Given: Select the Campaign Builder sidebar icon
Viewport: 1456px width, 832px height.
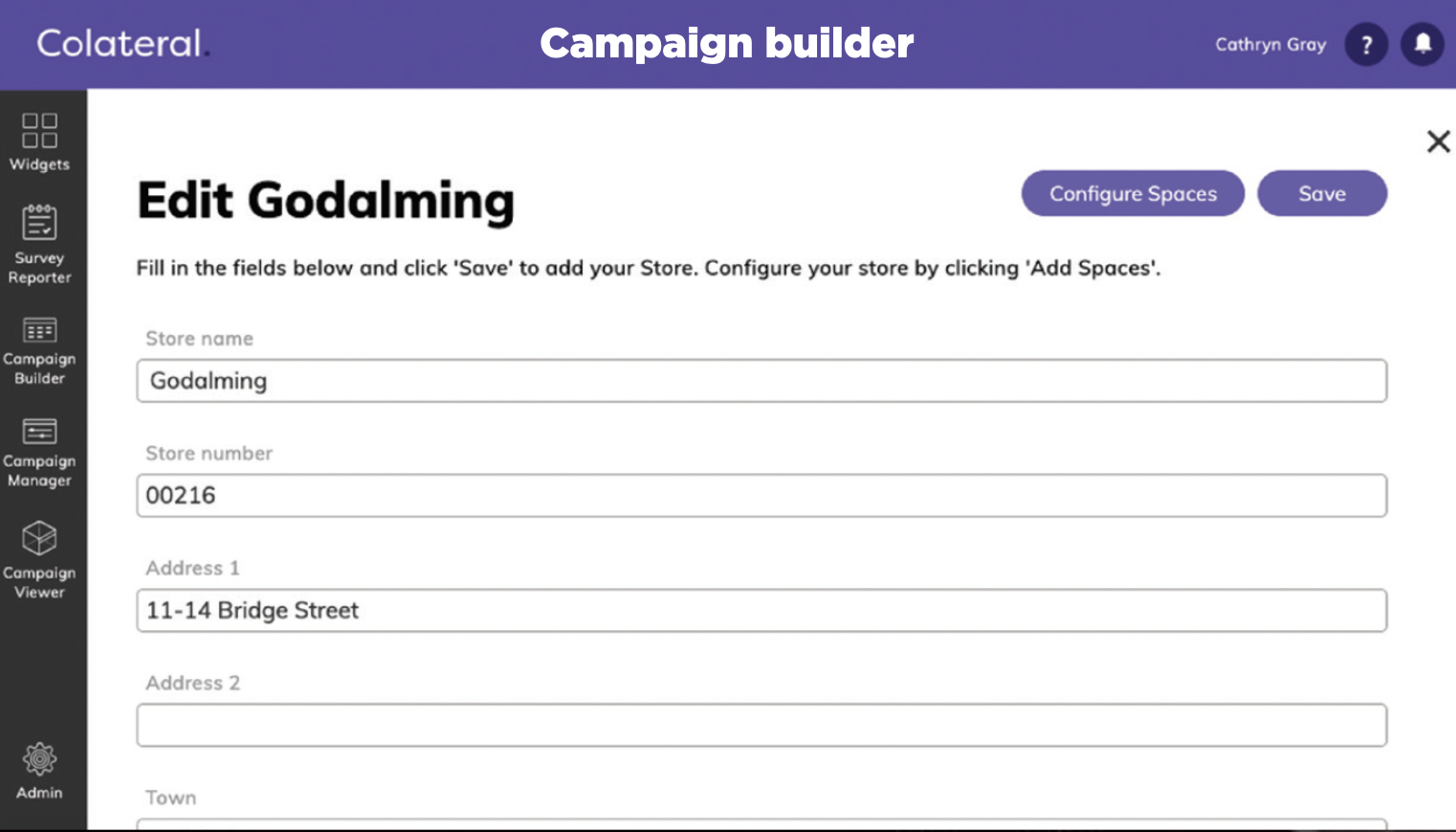Looking at the screenshot, I should click(39, 330).
